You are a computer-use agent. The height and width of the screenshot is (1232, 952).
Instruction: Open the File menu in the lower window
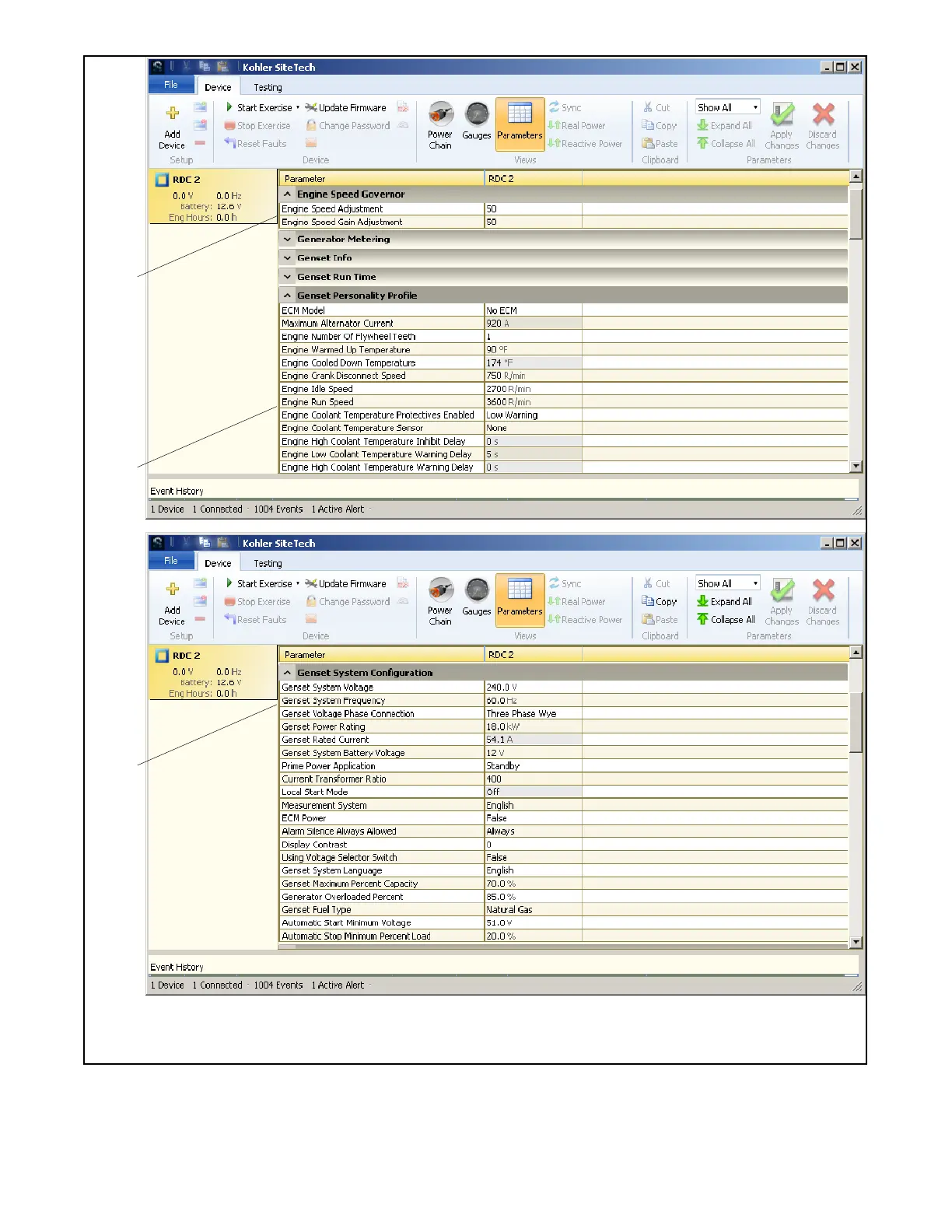coord(171,561)
